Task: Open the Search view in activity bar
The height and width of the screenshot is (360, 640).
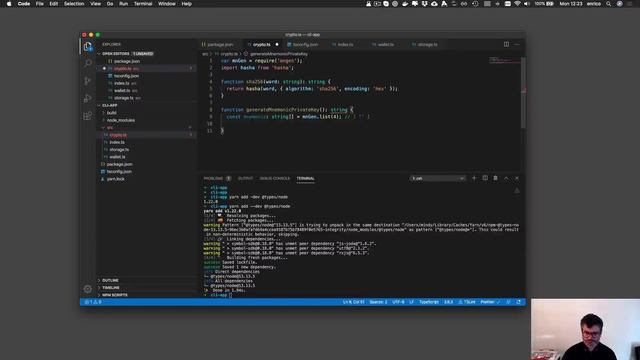Action: coord(87,63)
